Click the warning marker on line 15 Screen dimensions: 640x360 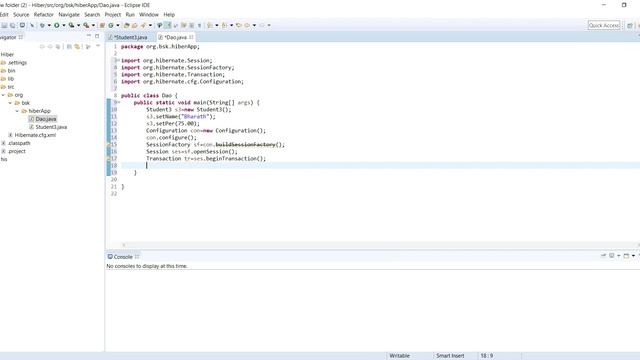109,144
